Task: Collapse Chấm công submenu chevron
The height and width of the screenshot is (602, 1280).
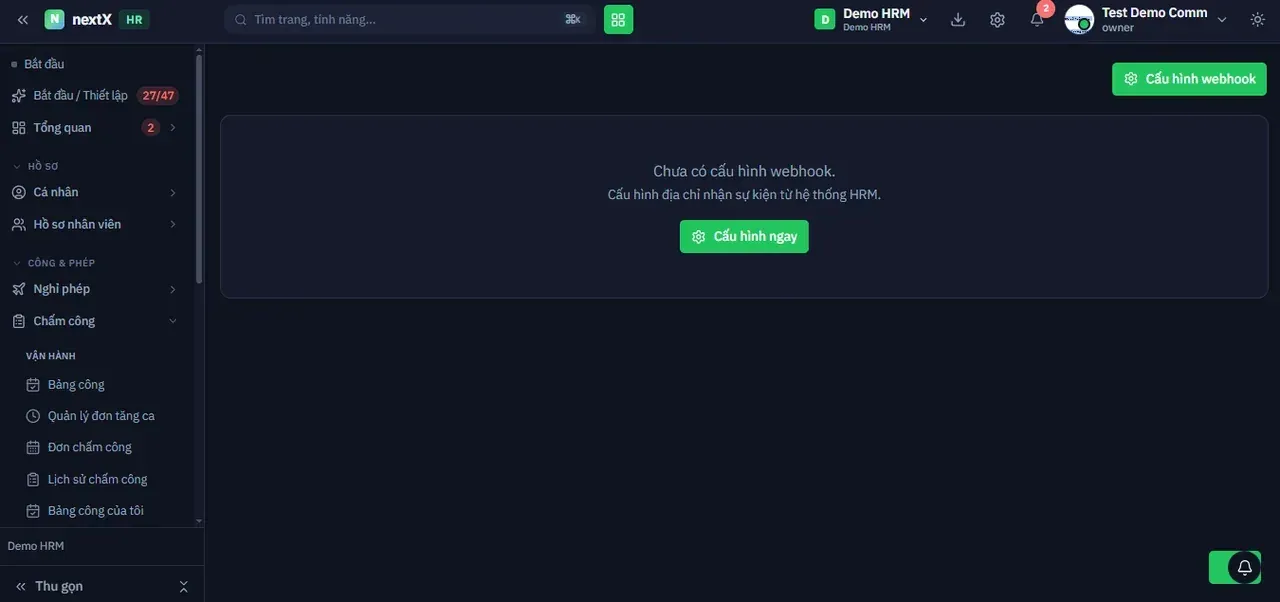Action: [x=173, y=321]
